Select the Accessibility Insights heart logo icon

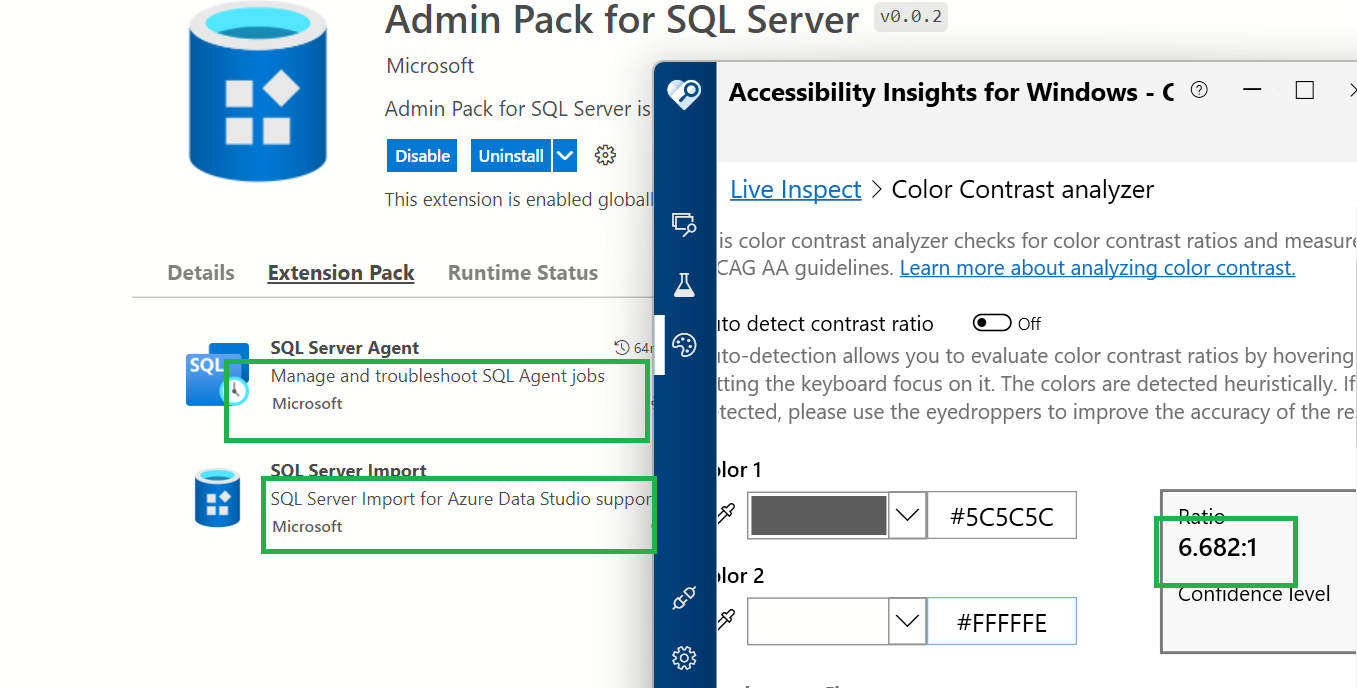coord(684,90)
